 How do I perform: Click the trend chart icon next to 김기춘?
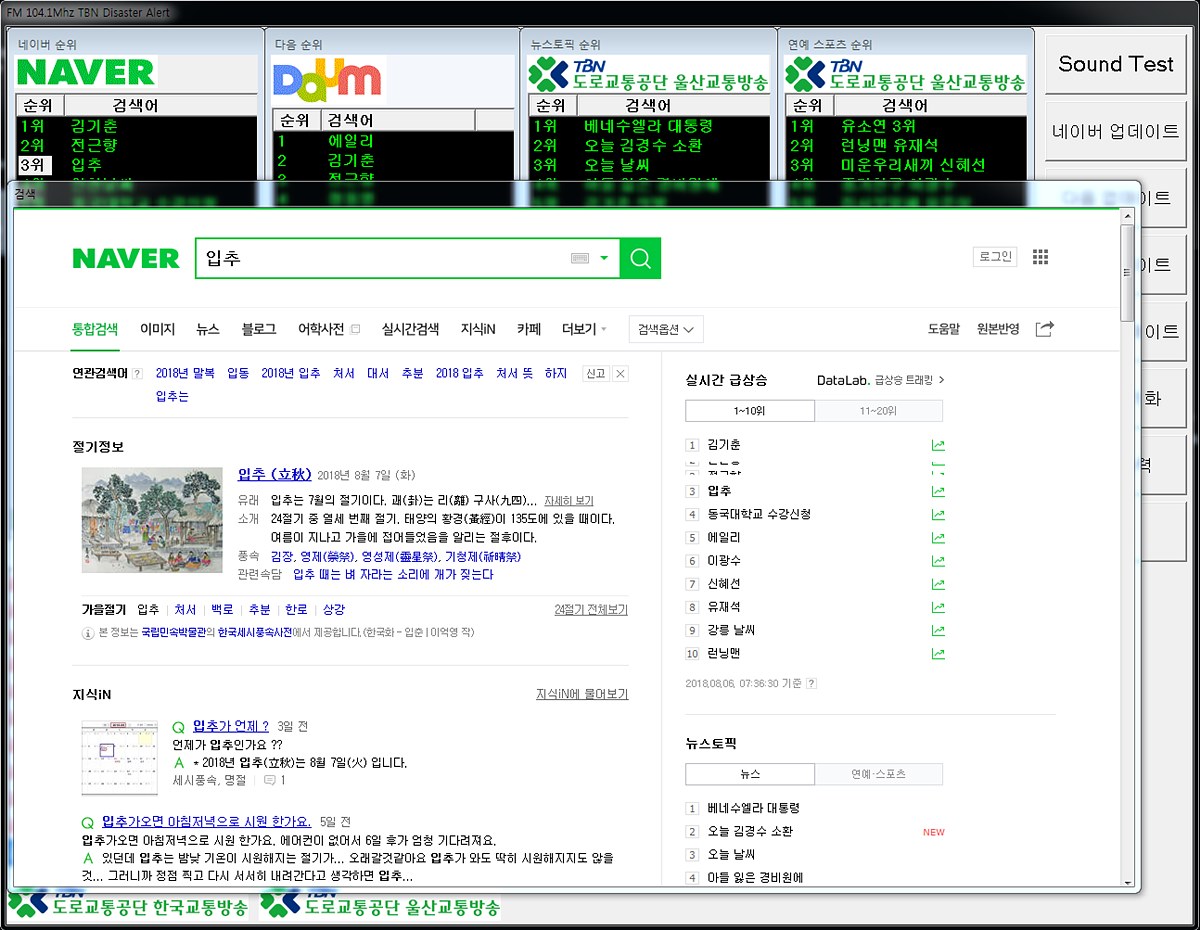937,445
